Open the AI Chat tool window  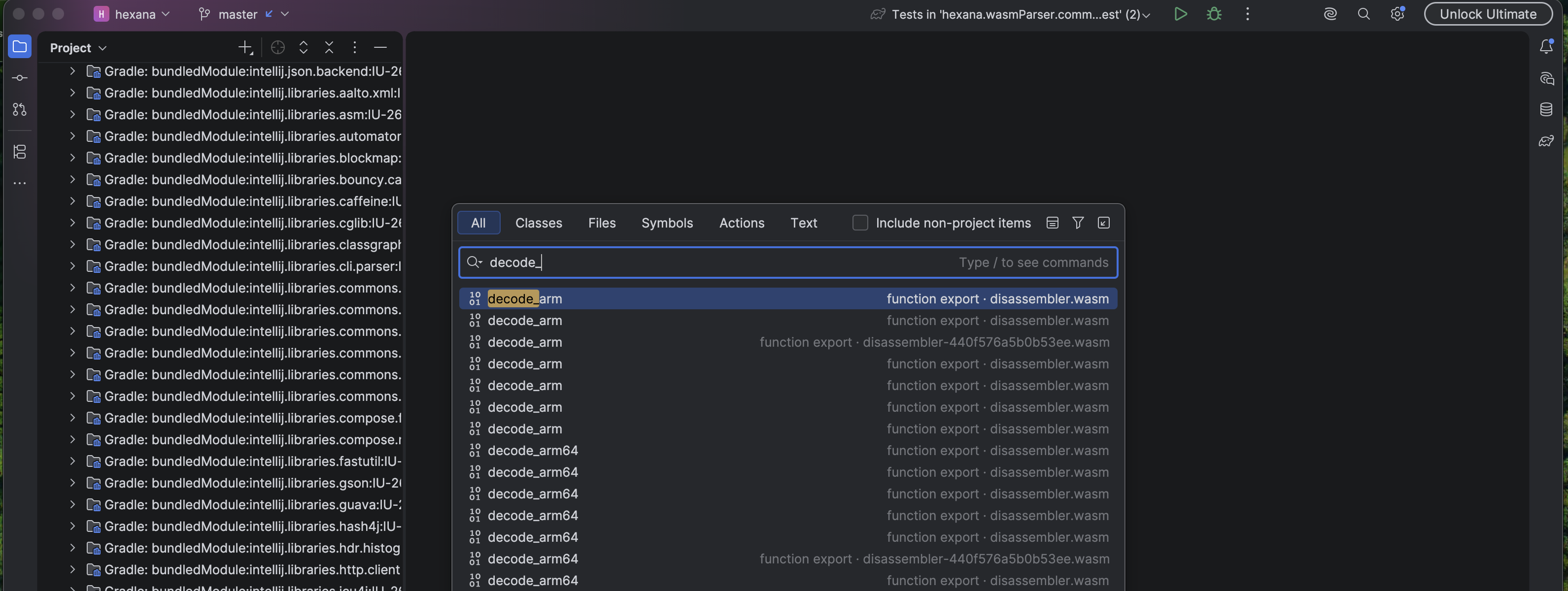(1546, 78)
